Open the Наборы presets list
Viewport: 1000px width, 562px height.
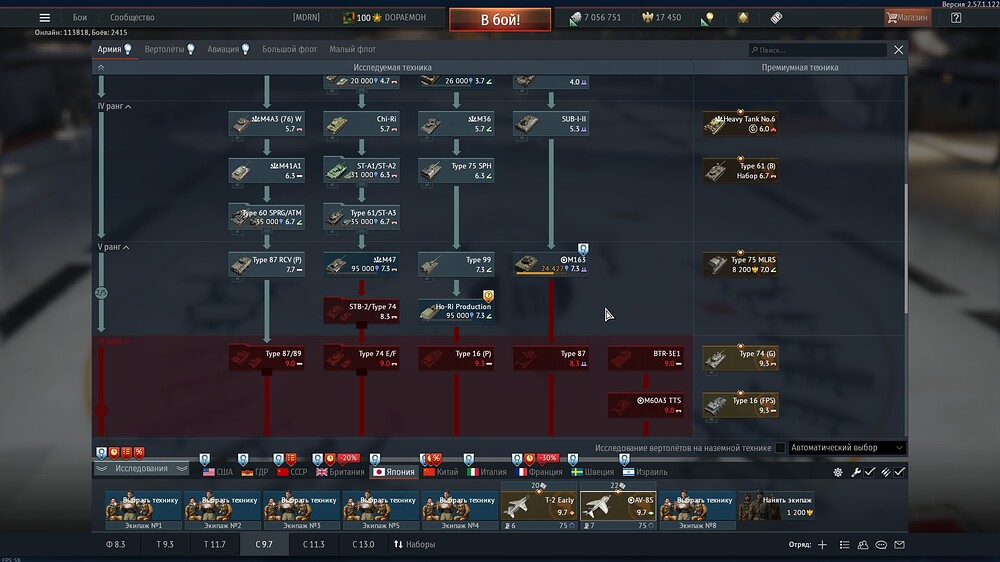(415, 545)
